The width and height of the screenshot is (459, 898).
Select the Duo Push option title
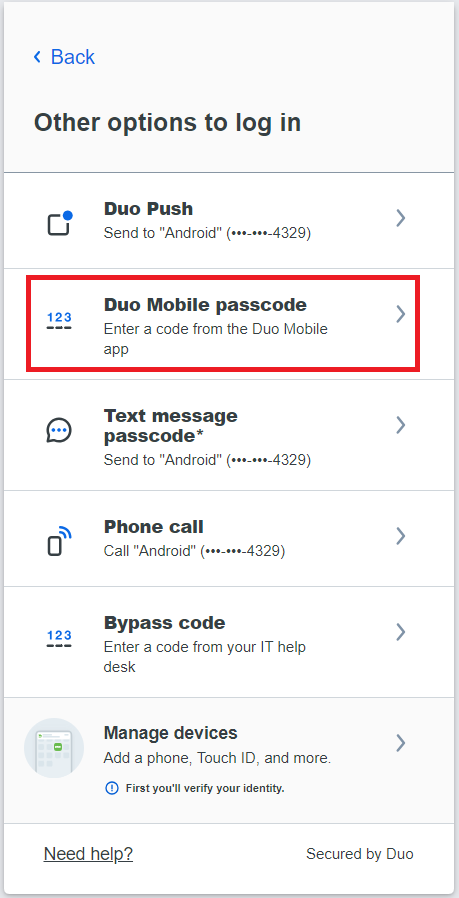point(148,209)
